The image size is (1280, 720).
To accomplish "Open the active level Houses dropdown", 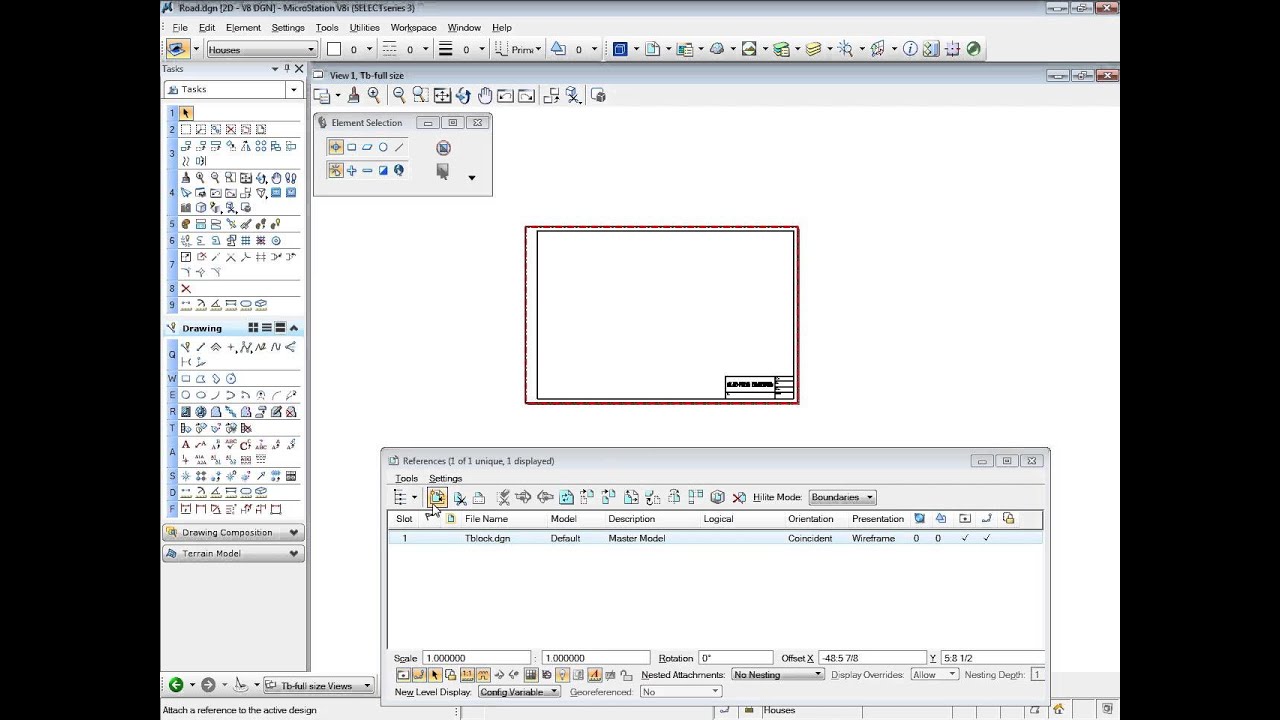I will [x=260, y=49].
